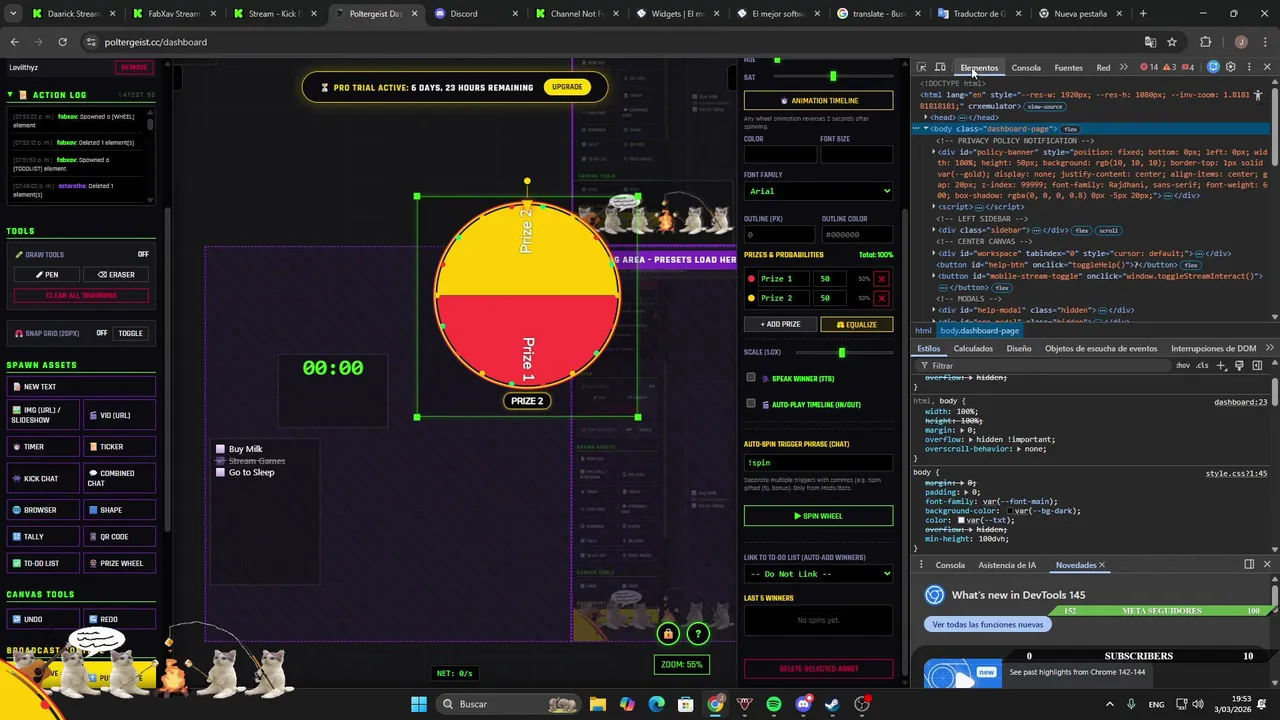Toggle the .cls element classes button

[1203, 366]
